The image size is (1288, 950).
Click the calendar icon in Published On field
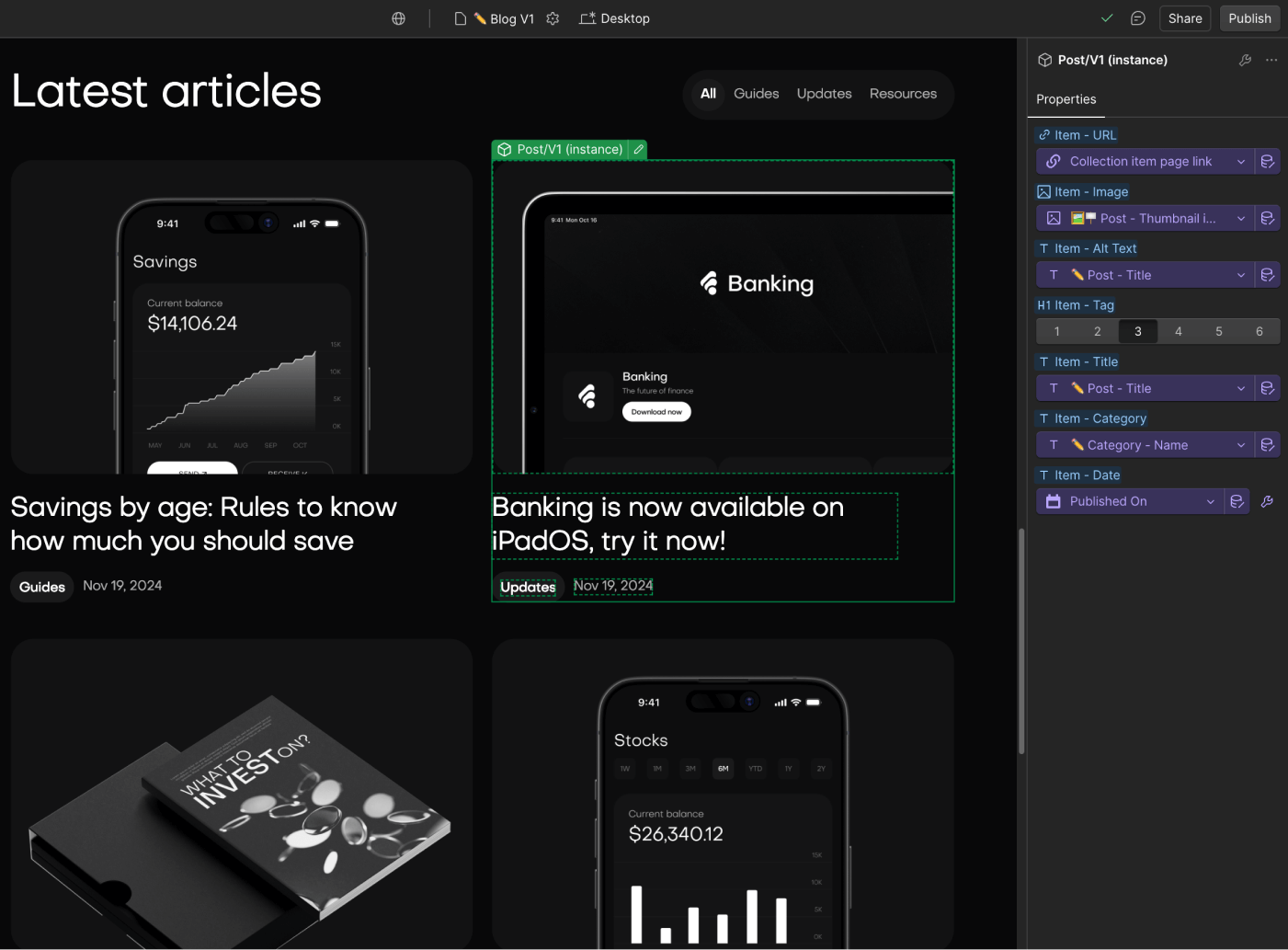point(1053,500)
